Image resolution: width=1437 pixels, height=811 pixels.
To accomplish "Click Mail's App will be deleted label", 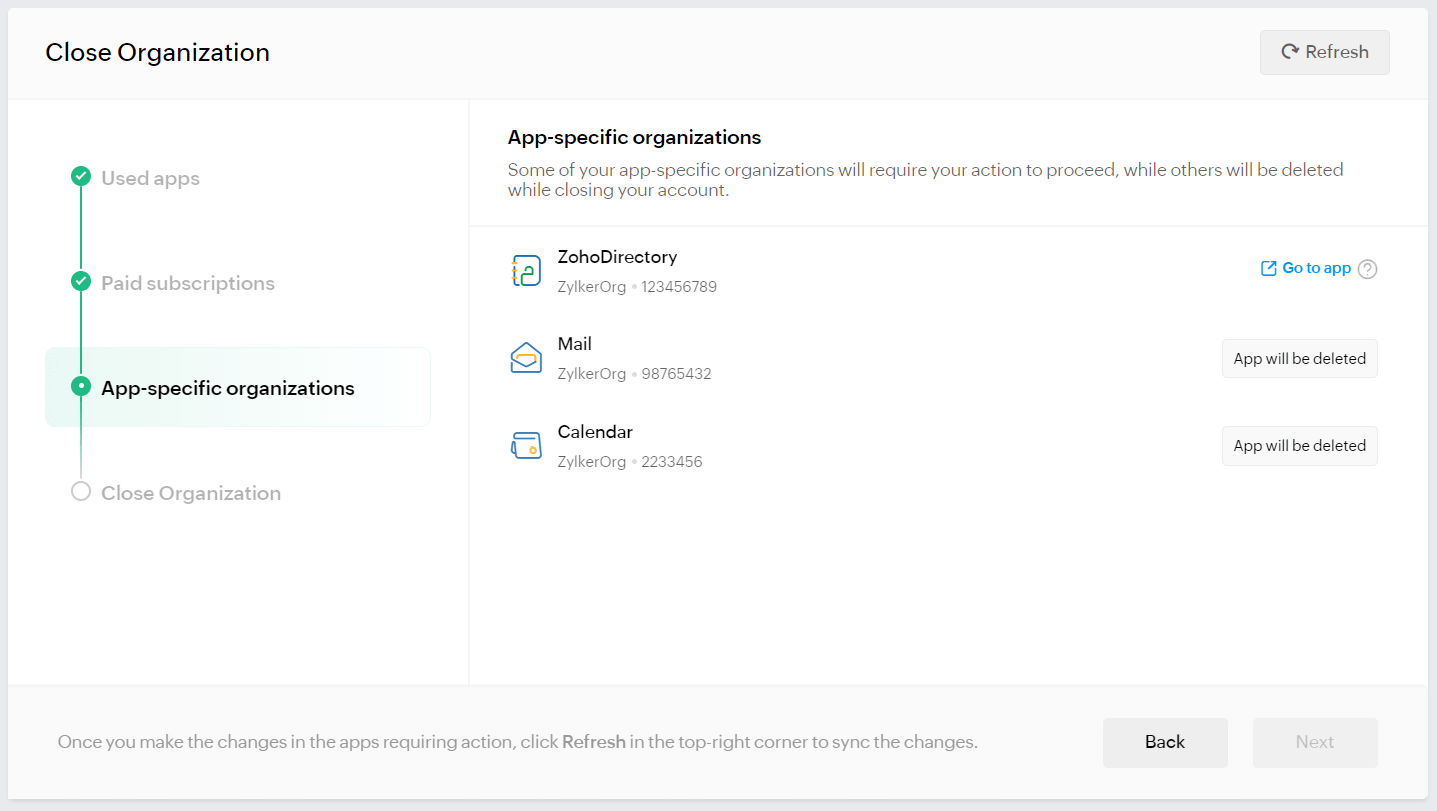I will [x=1299, y=359].
